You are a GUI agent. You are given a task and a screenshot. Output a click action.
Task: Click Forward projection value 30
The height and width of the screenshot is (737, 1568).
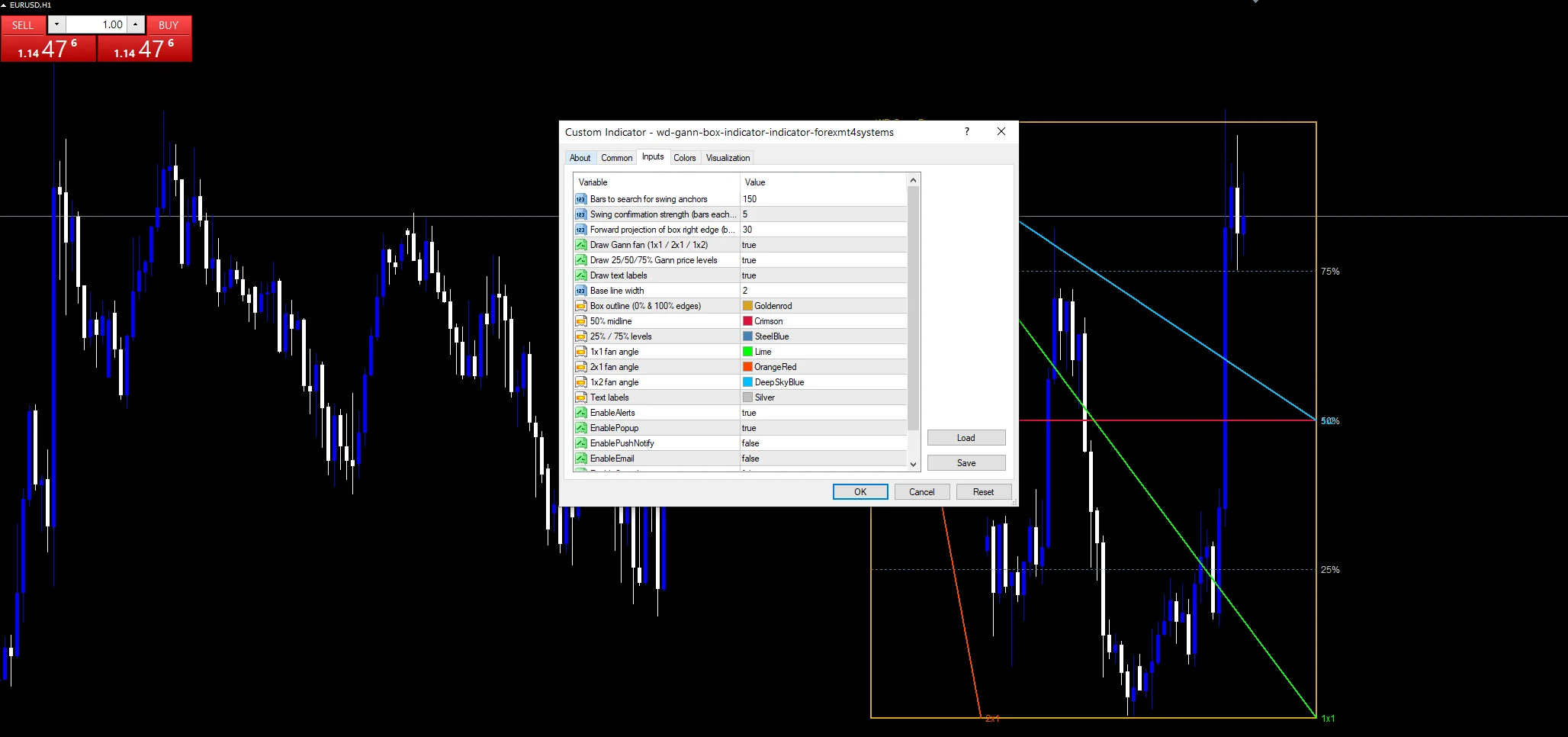pos(824,230)
